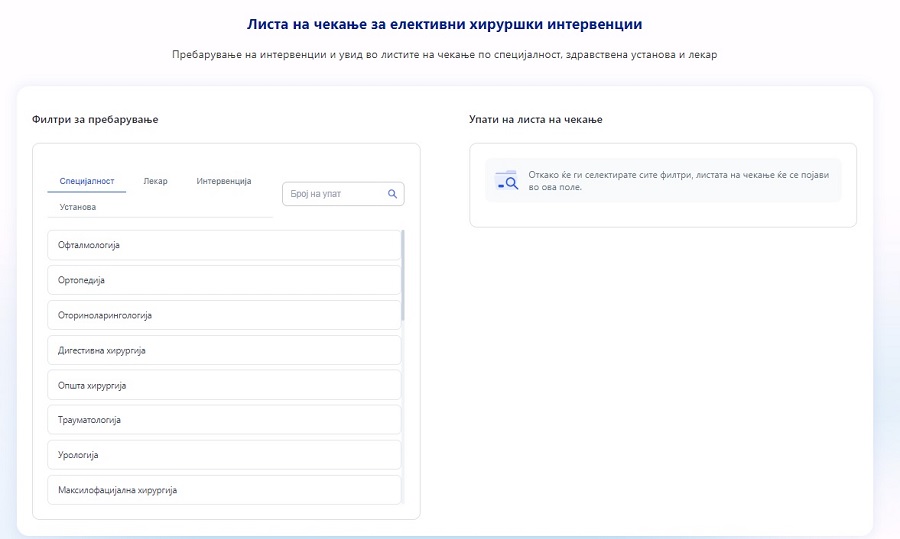The width and height of the screenshot is (900, 539).
Task: Pick Оториноларингологија in the list
Action: pyautogui.click(x=224, y=315)
